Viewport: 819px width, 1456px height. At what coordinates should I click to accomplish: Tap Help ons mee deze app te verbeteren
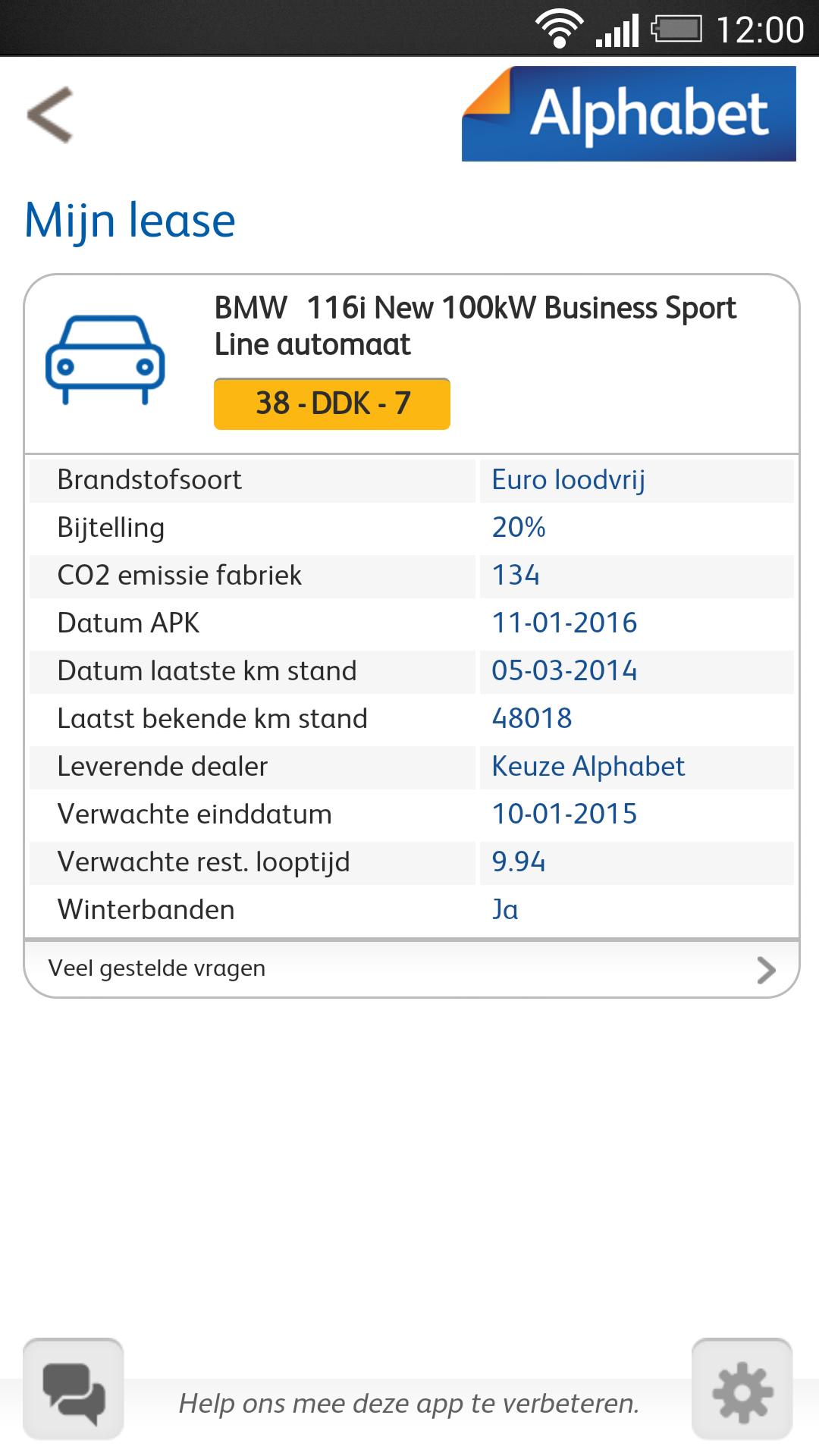409,1403
